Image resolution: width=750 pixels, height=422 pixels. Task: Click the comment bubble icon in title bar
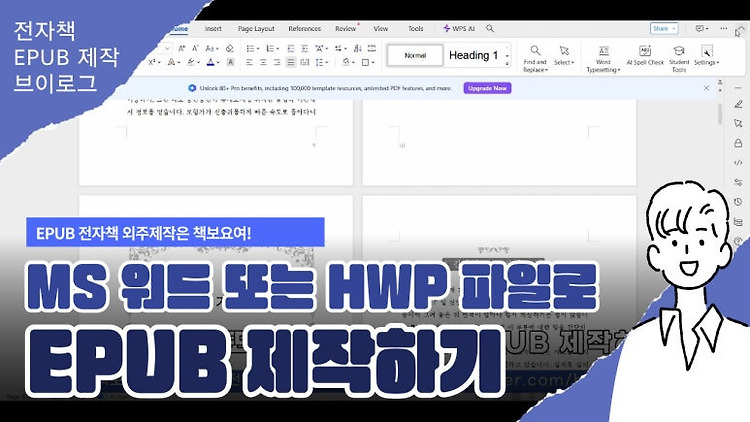pos(700,29)
